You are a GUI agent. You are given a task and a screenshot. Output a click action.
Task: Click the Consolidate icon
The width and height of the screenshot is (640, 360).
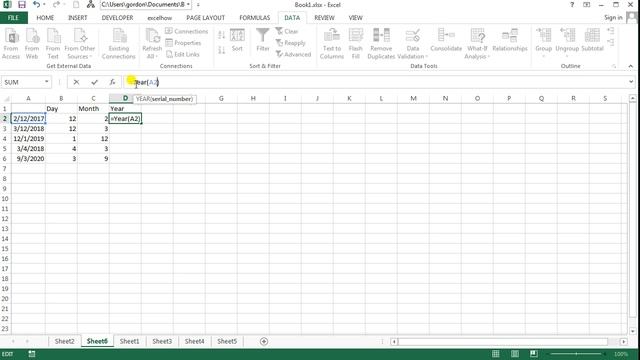click(446, 40)
